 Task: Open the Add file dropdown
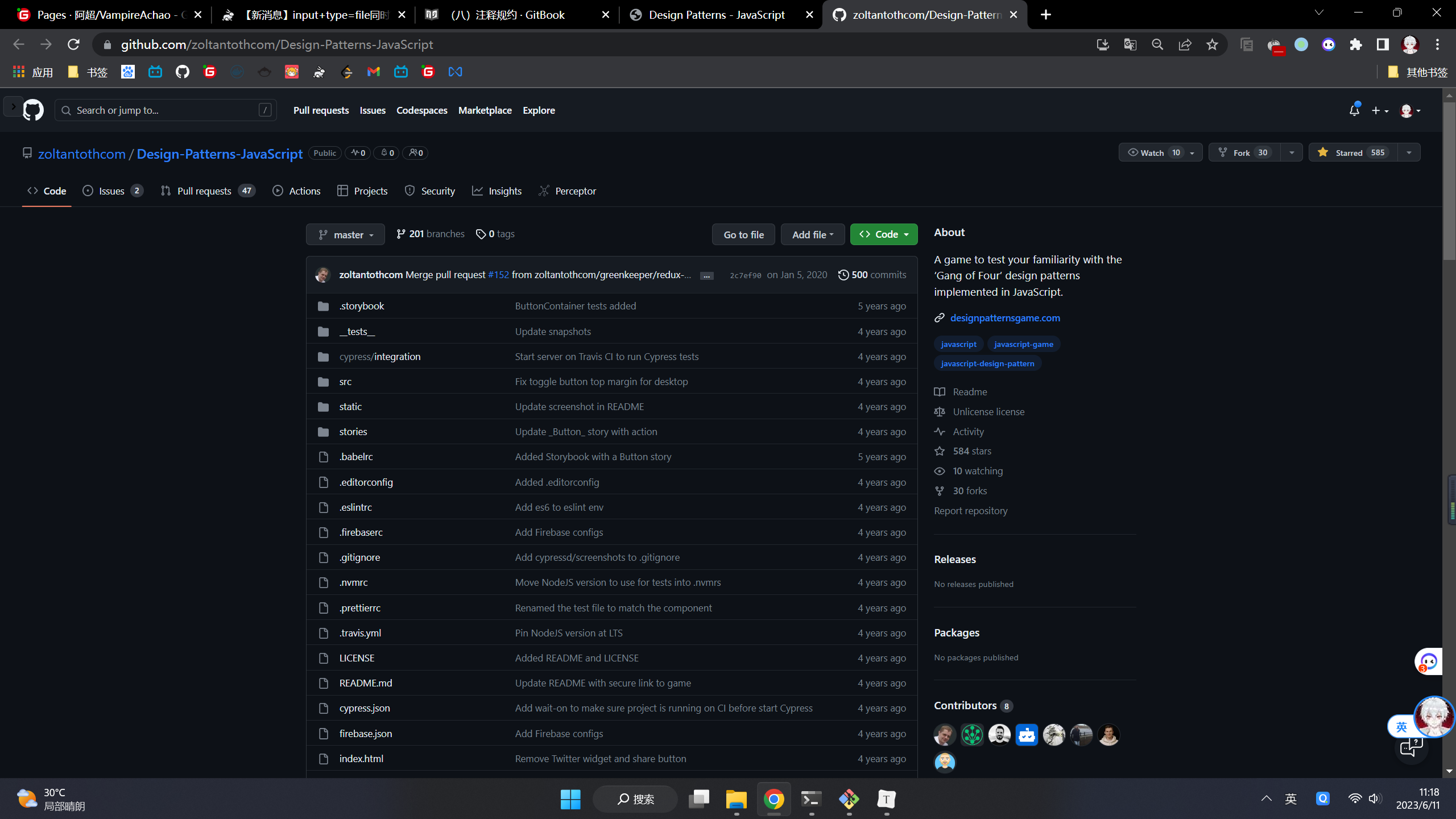tap(812, 234)
